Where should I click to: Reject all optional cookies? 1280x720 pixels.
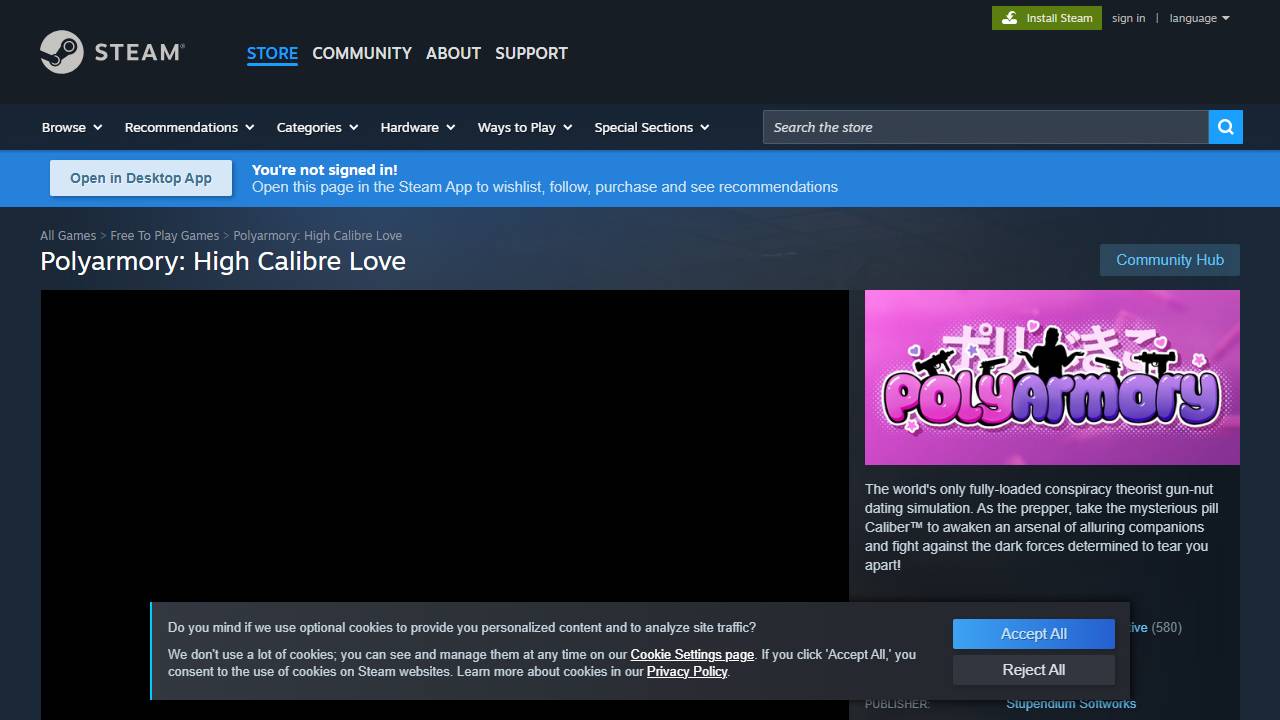[1033, 670]
